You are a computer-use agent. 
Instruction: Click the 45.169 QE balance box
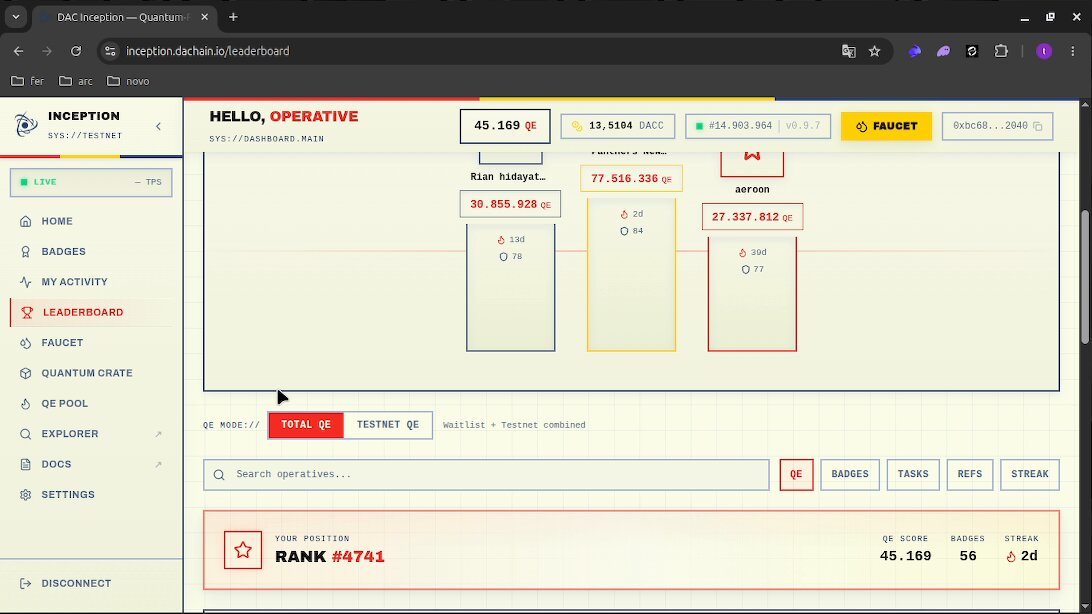tap(505, 126)
